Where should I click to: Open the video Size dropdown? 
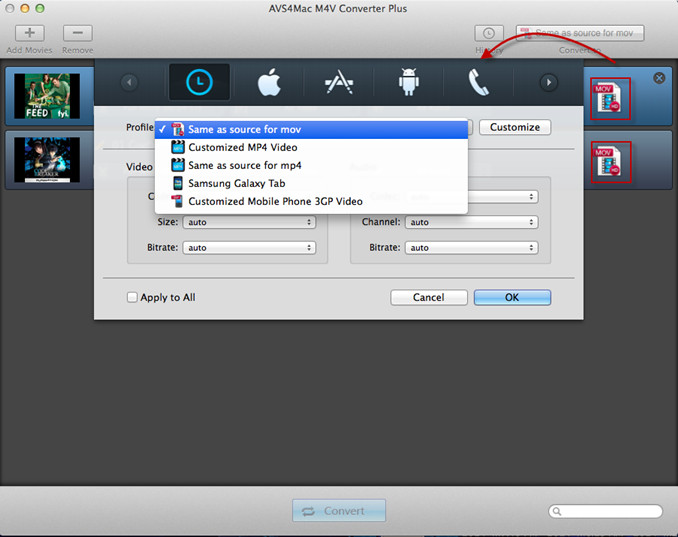249,222
